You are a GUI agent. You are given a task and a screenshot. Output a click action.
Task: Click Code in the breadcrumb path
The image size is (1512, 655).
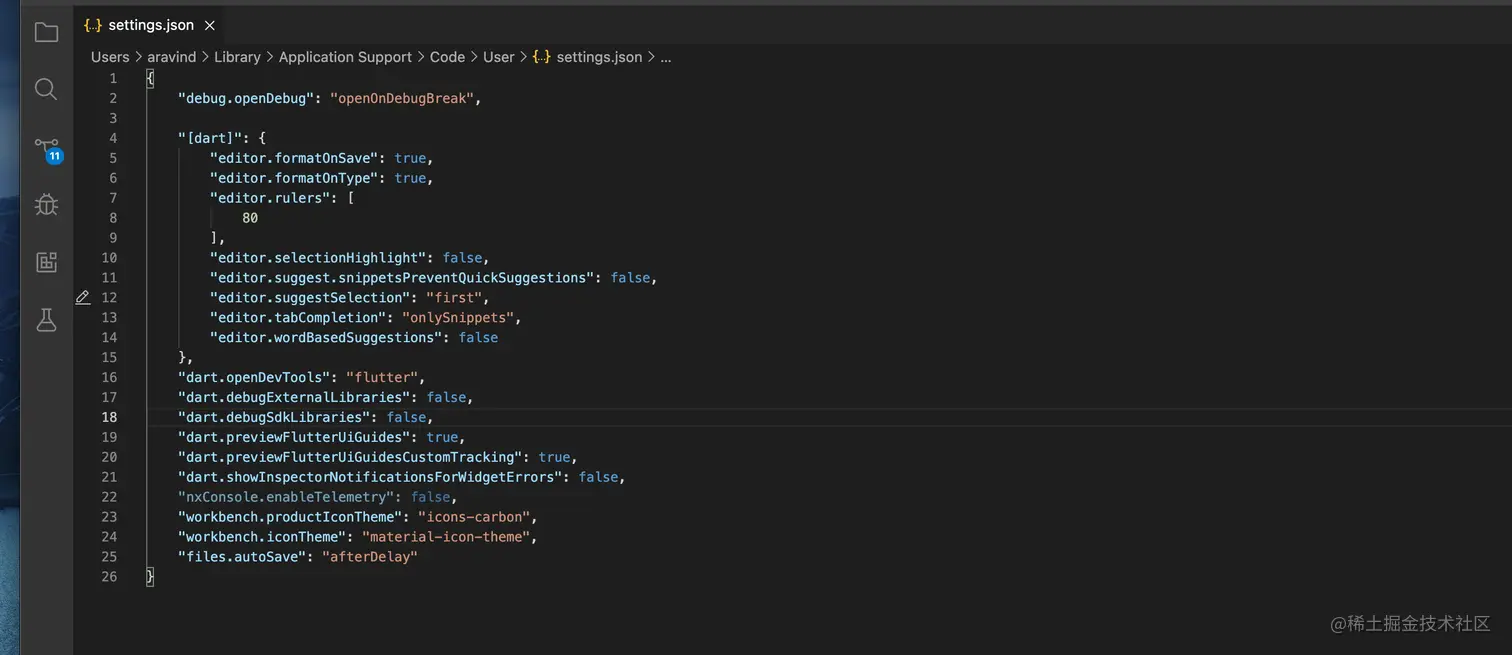coord(447,57)
